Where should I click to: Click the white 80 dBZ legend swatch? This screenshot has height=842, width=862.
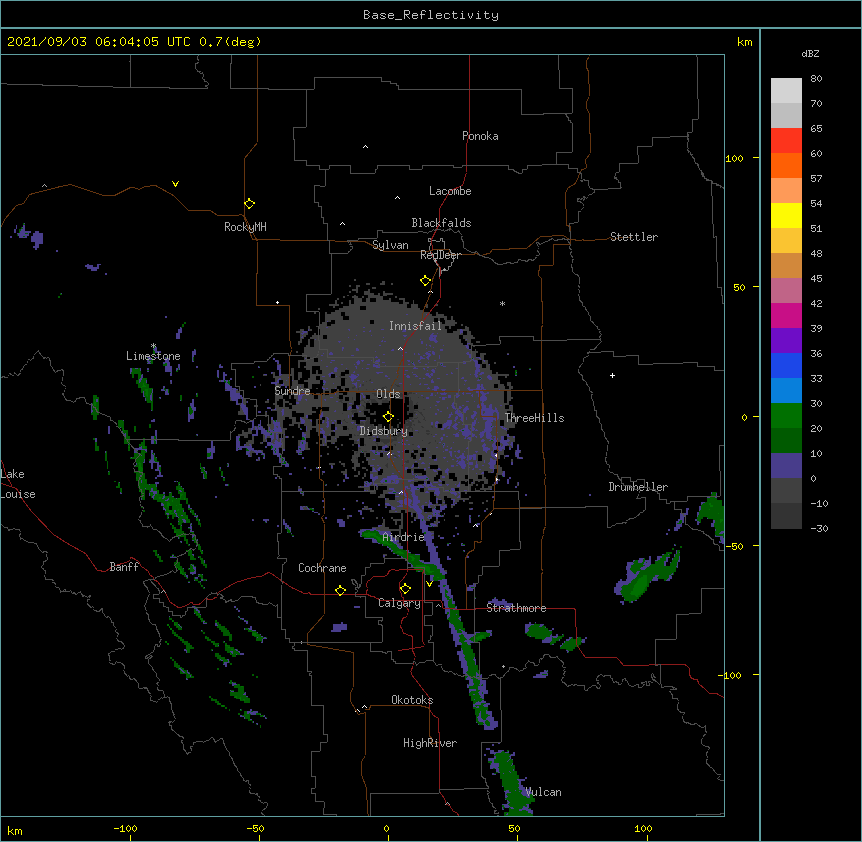(x=786, y=91)
